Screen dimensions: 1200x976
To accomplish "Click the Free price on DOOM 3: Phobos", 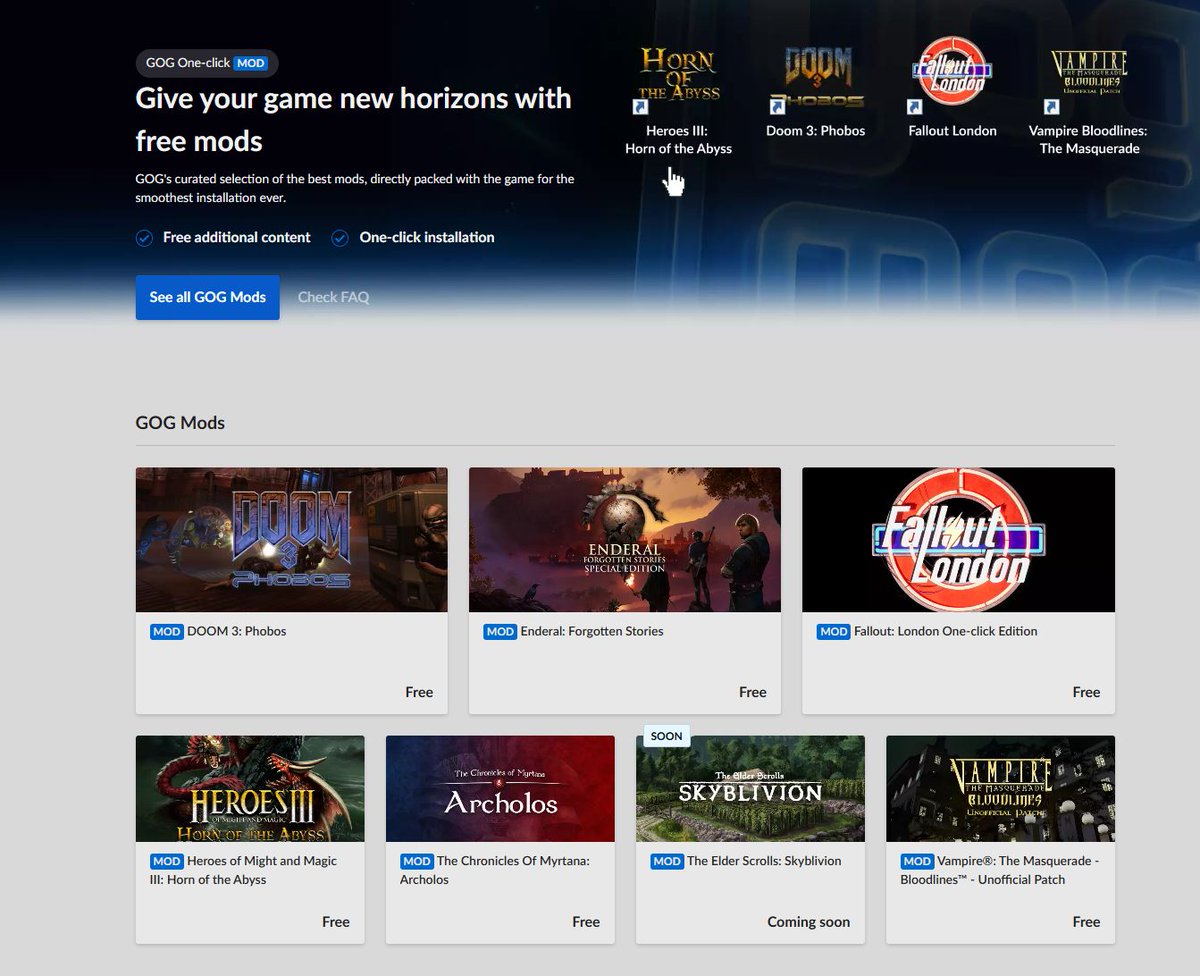I will (x=419, y=692).
